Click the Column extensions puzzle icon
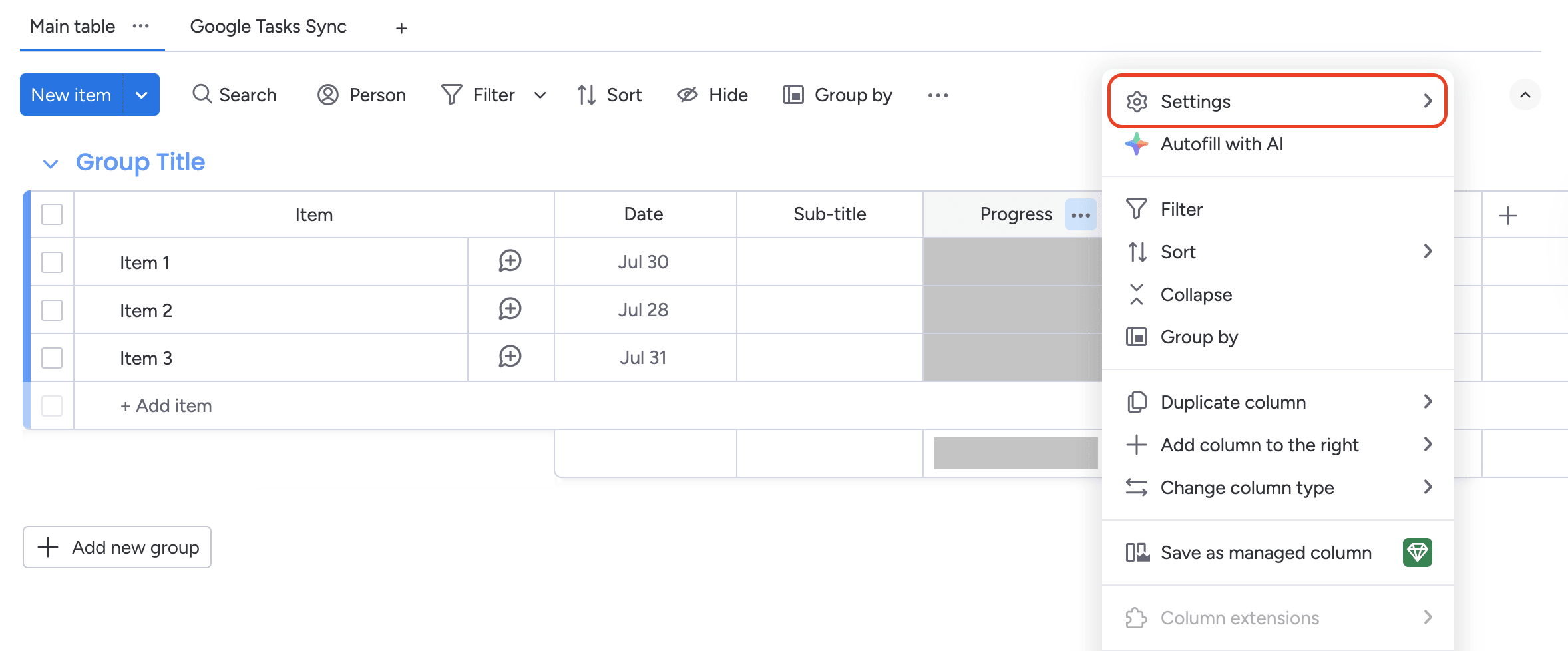 click(x=1137, y=618)
